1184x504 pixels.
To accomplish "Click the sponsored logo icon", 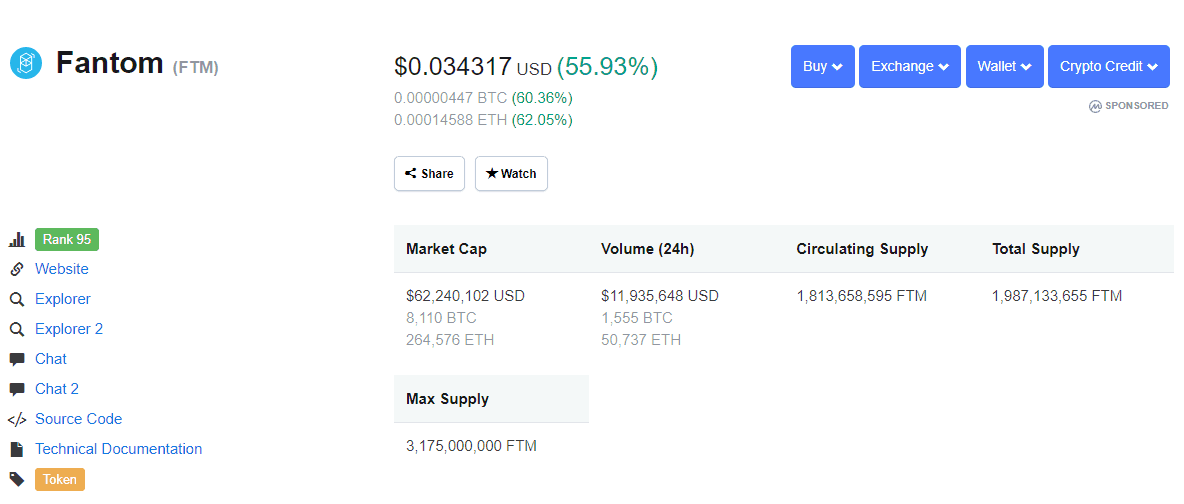I will point(1095,105).
